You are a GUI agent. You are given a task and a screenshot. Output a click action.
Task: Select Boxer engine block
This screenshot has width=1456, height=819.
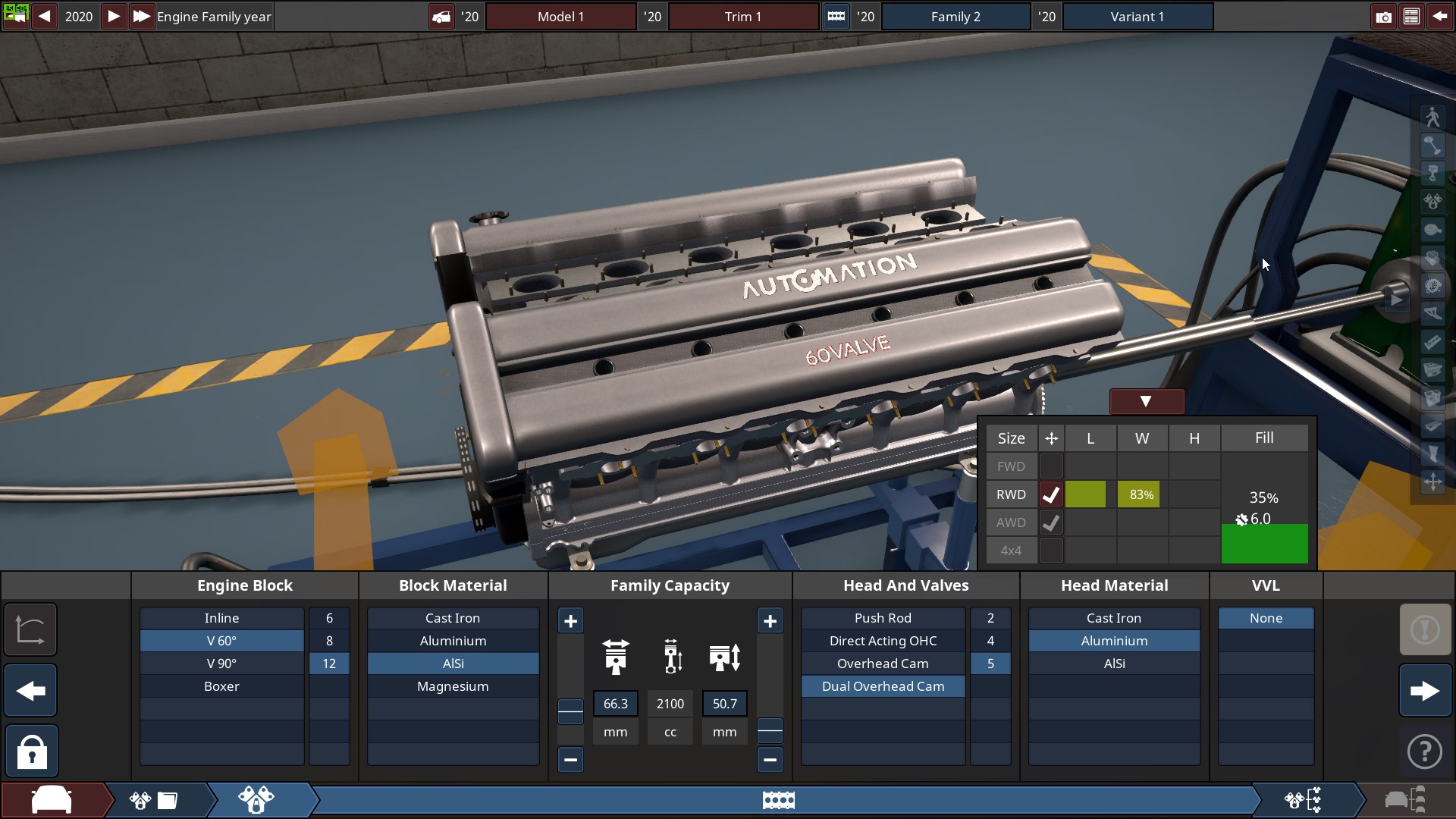point(221,686)
